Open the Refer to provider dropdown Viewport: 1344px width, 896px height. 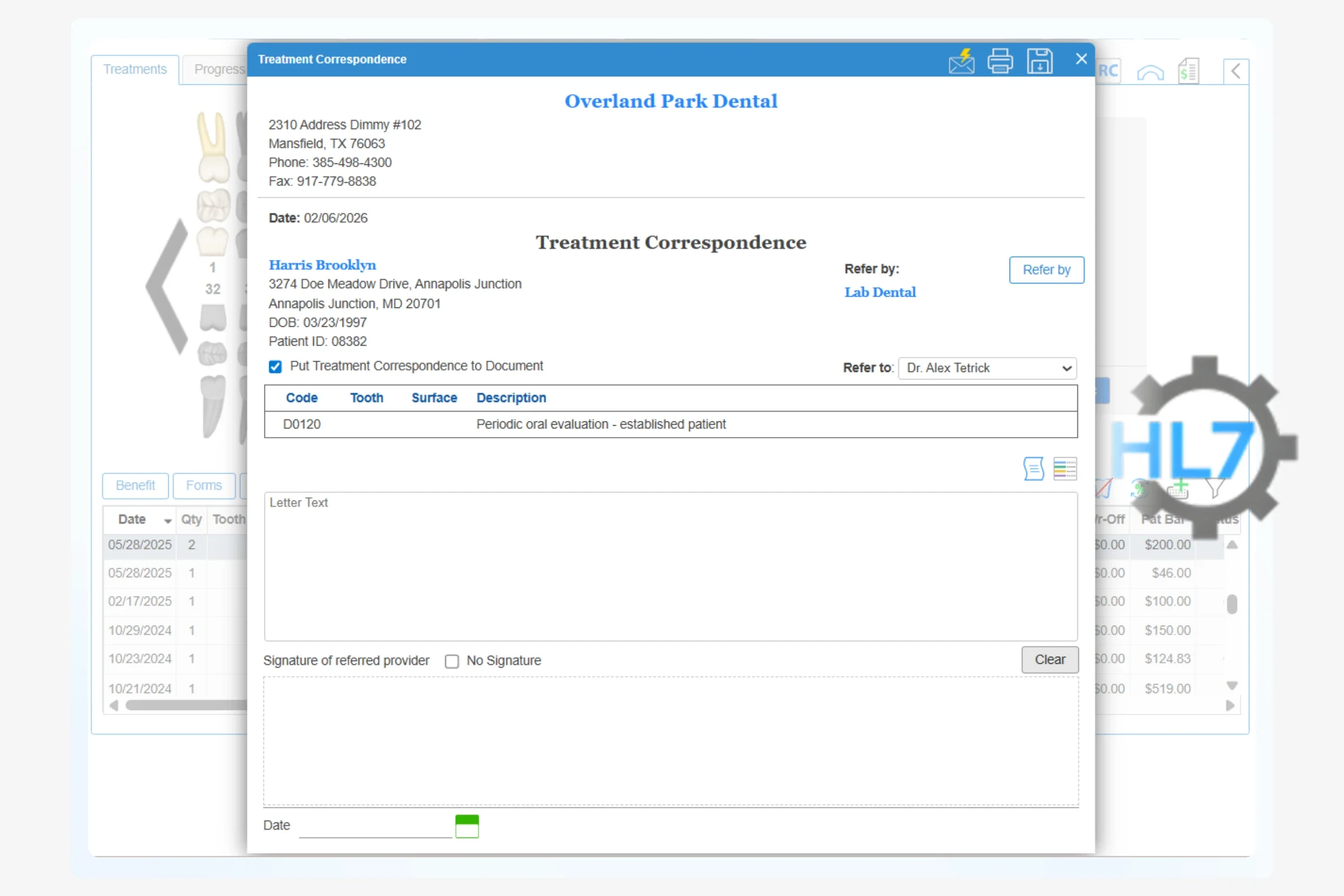(987, 368)
